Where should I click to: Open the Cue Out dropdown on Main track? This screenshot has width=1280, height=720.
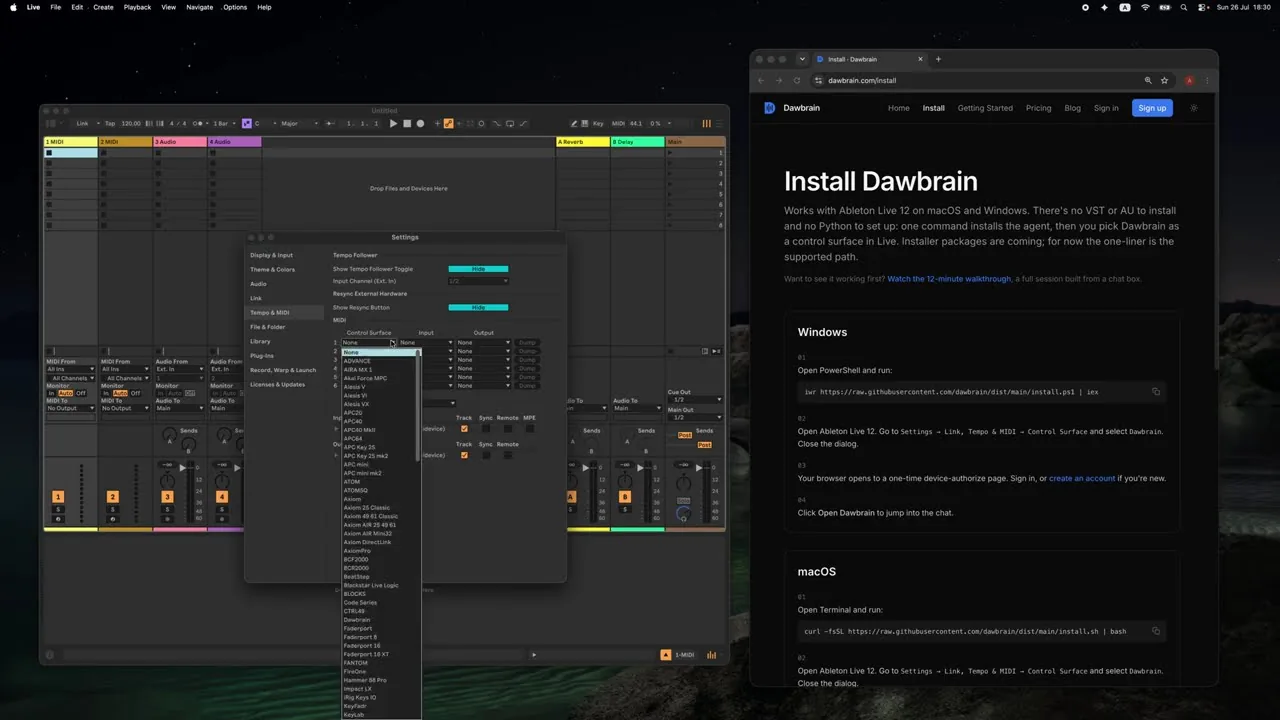(x=695, y=400)
